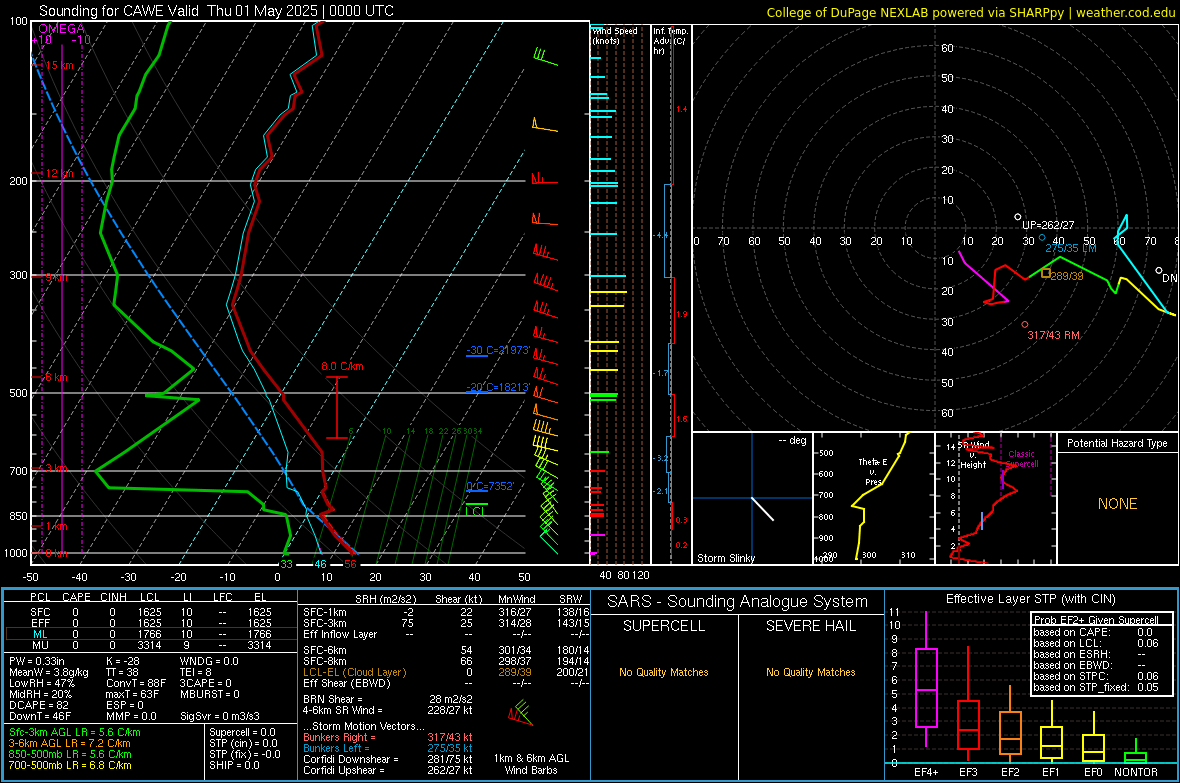Click the weather.cod.edu NEXLAB credit text
This screenshot has height=783, width=1180.
click(x=971, y=12)
